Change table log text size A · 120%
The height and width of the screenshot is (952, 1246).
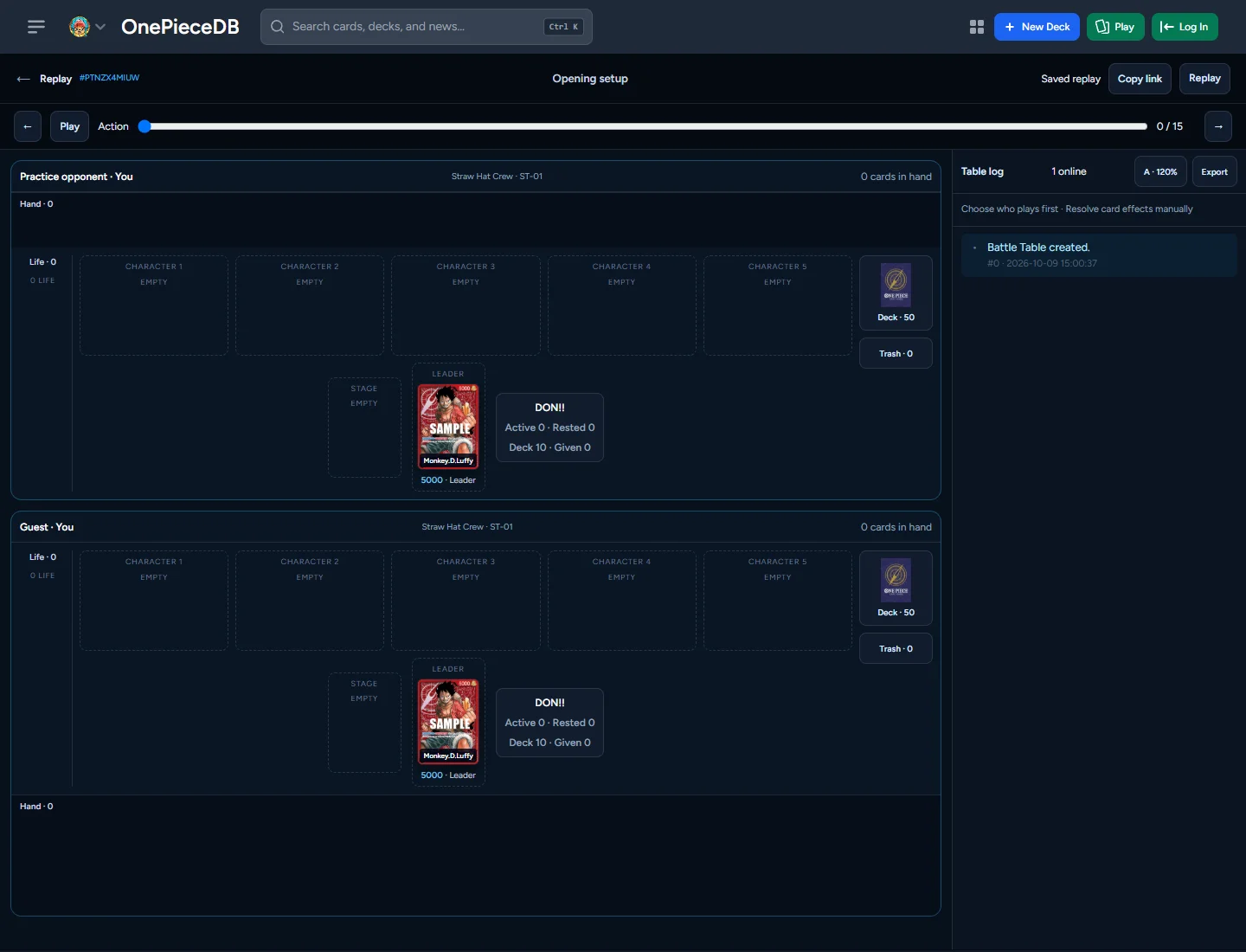(x=1160, y=171)
